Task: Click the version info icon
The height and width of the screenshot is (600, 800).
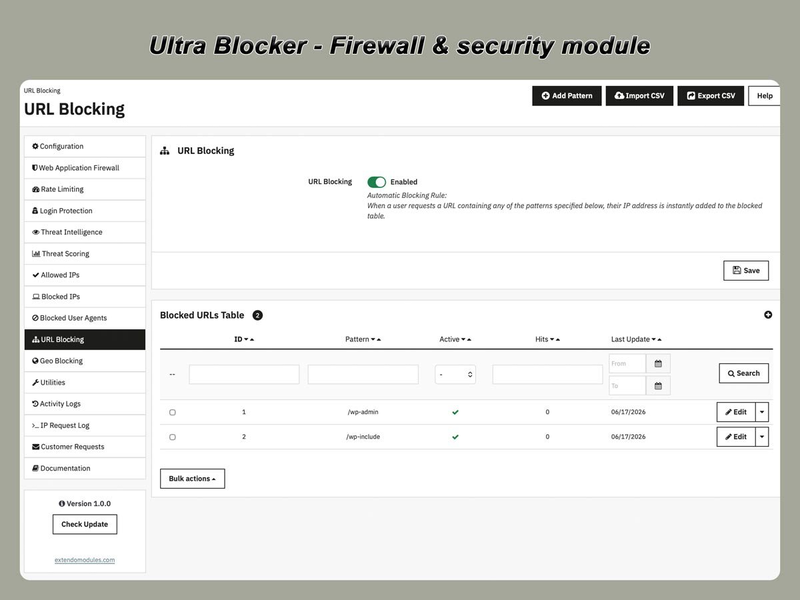Action: pos(62,504)
